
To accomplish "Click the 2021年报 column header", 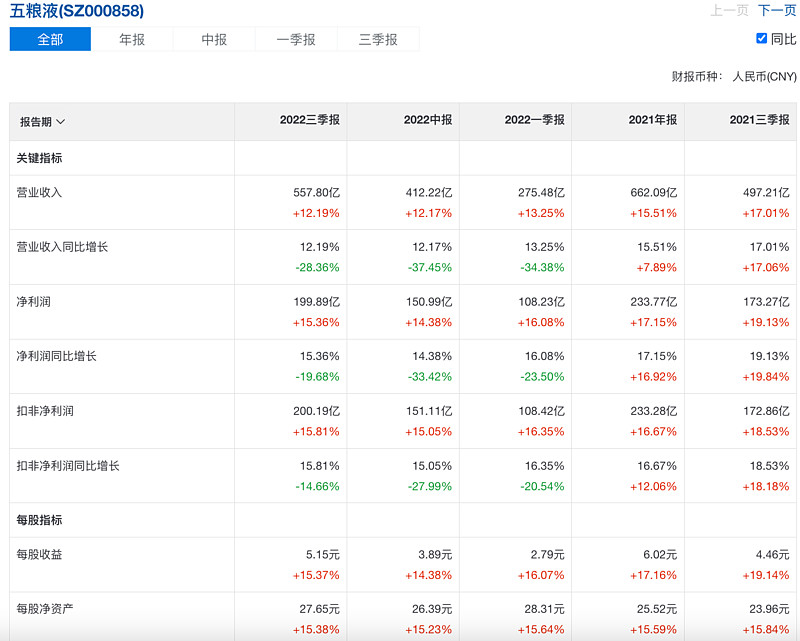I will pyautogui.click(x=653, y=120).
